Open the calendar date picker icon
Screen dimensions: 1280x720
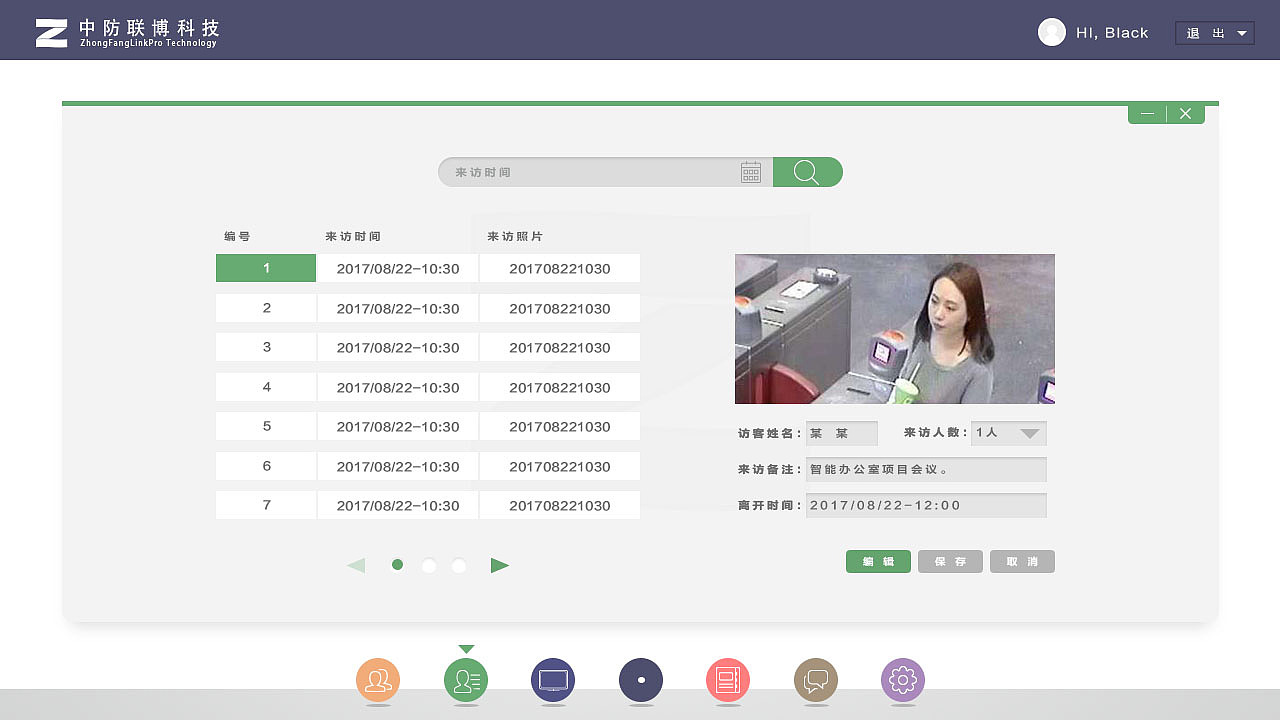click(751, 172)
